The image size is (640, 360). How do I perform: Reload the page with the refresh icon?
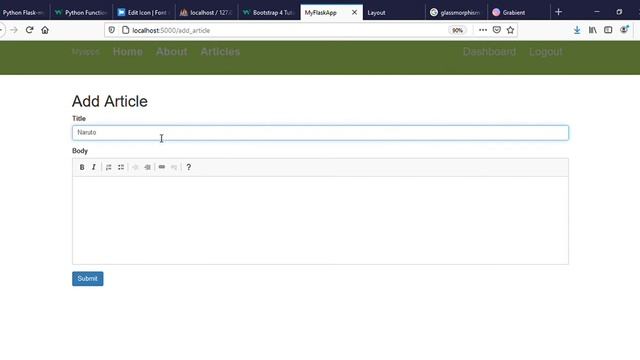pos(29,30)
